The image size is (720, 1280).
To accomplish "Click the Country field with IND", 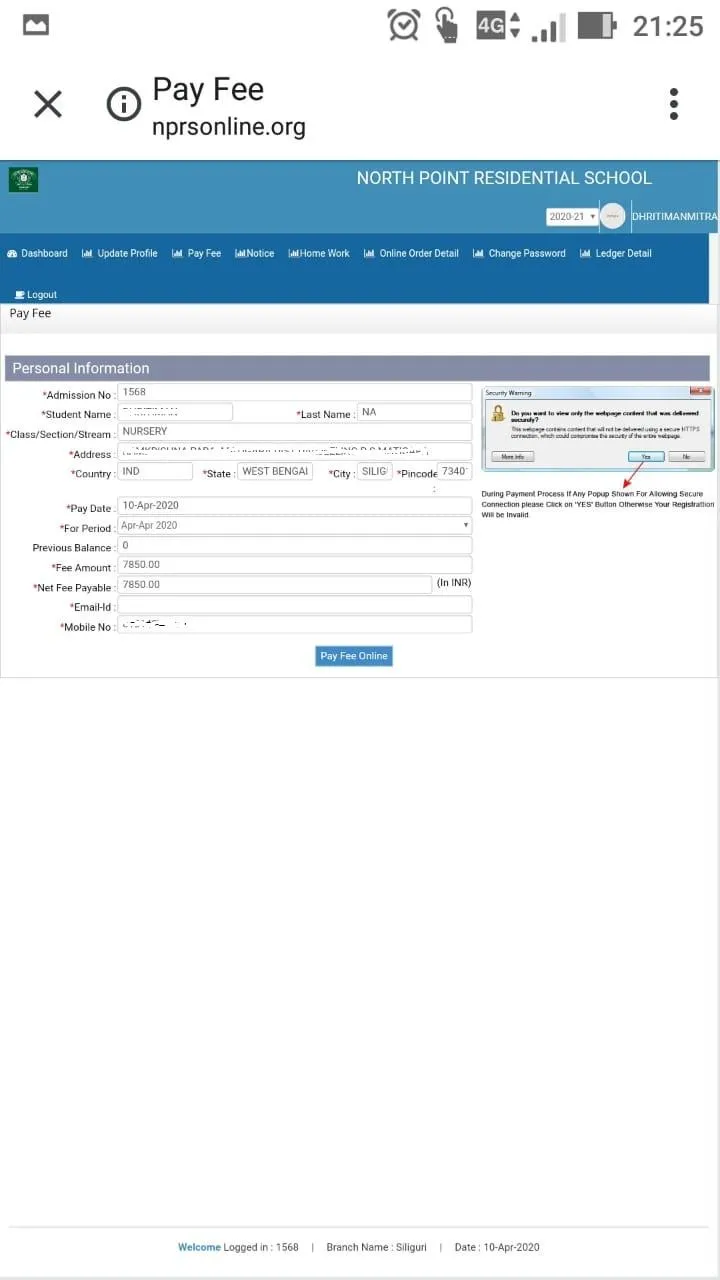I will point(155,472).
